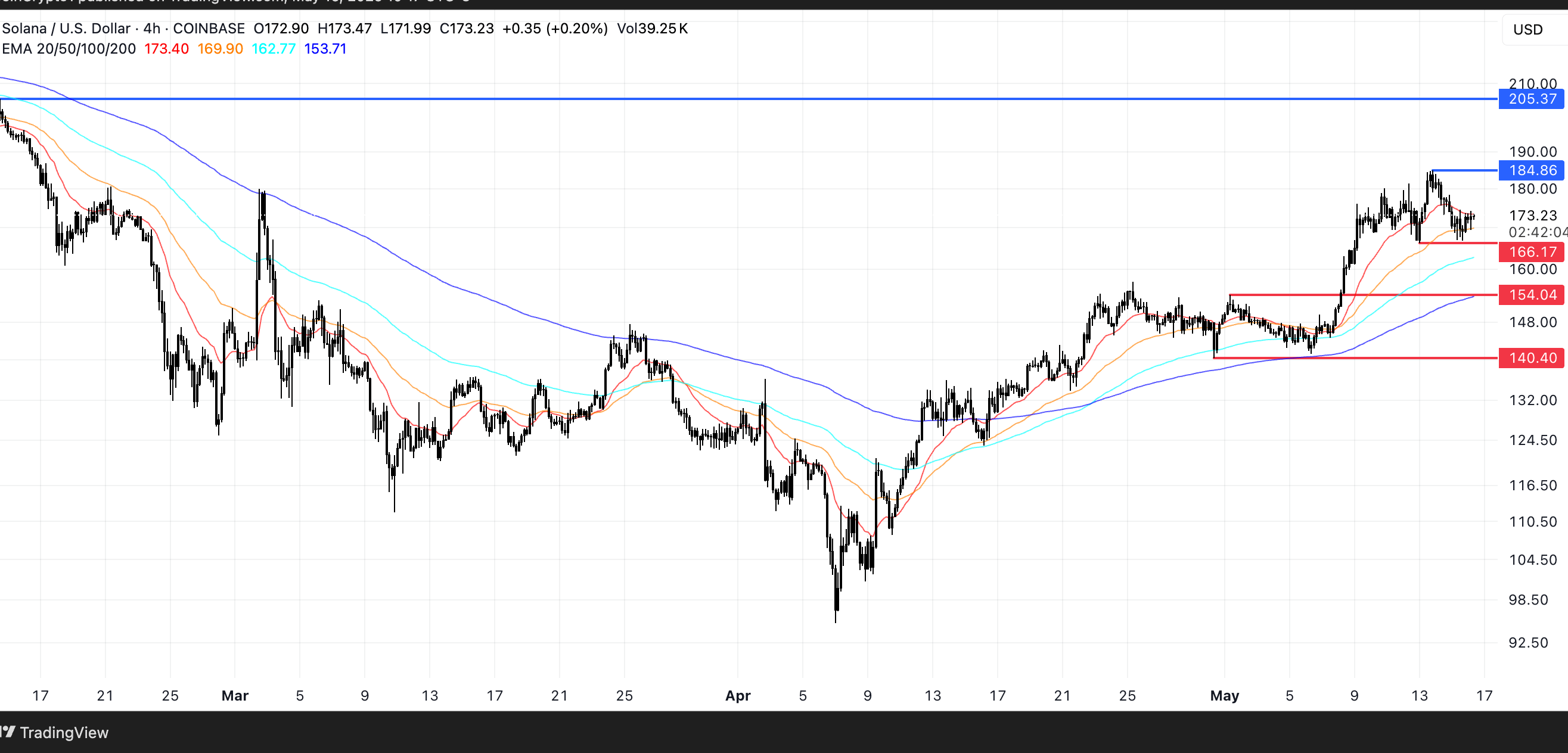
Task: Click the Mar label on time axis
Action: (235, 696)
